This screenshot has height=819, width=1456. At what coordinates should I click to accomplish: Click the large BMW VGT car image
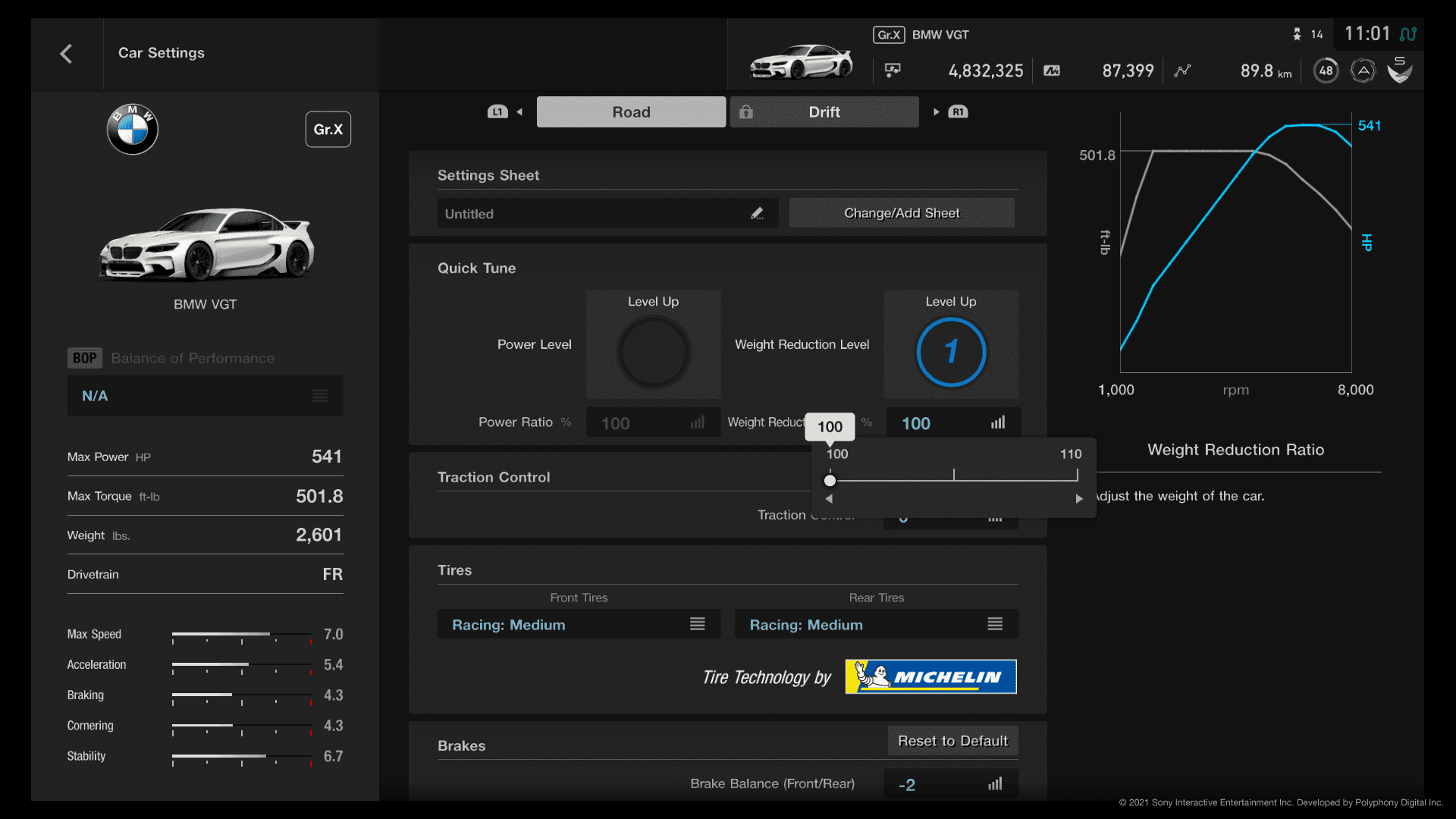click(x=206, y=244)
